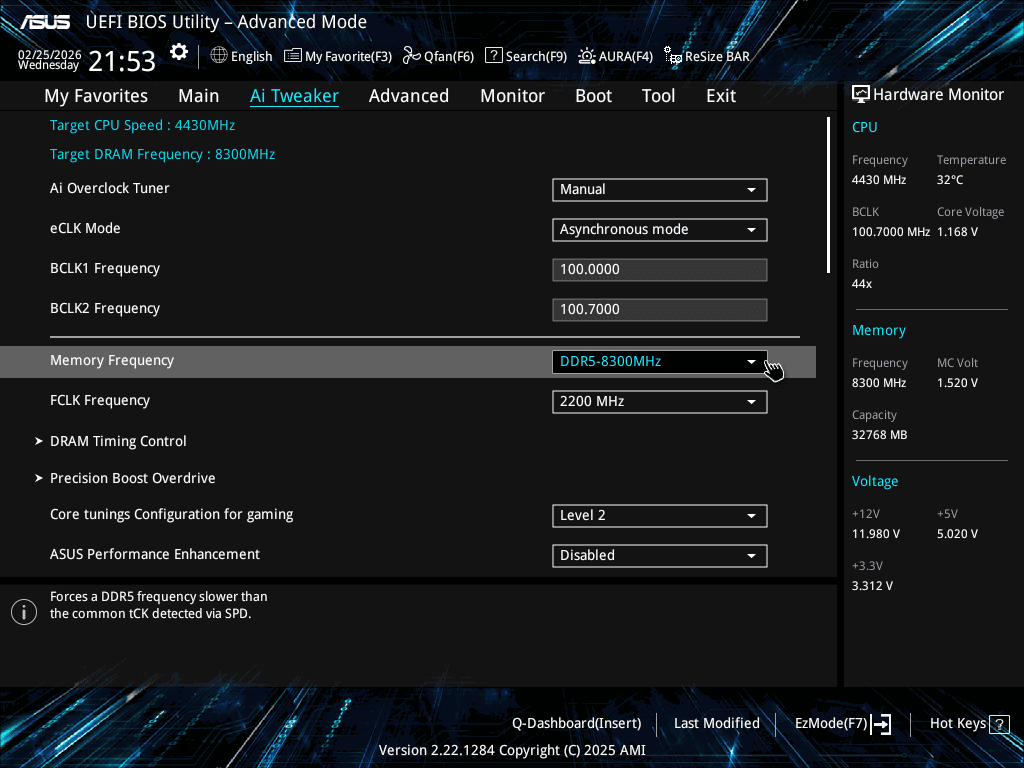The height and width of the screenshot is (768, 1024).
Task: Click Target DRAM Frequency : 8300MHz text
Action: click(x=163, y=155)
